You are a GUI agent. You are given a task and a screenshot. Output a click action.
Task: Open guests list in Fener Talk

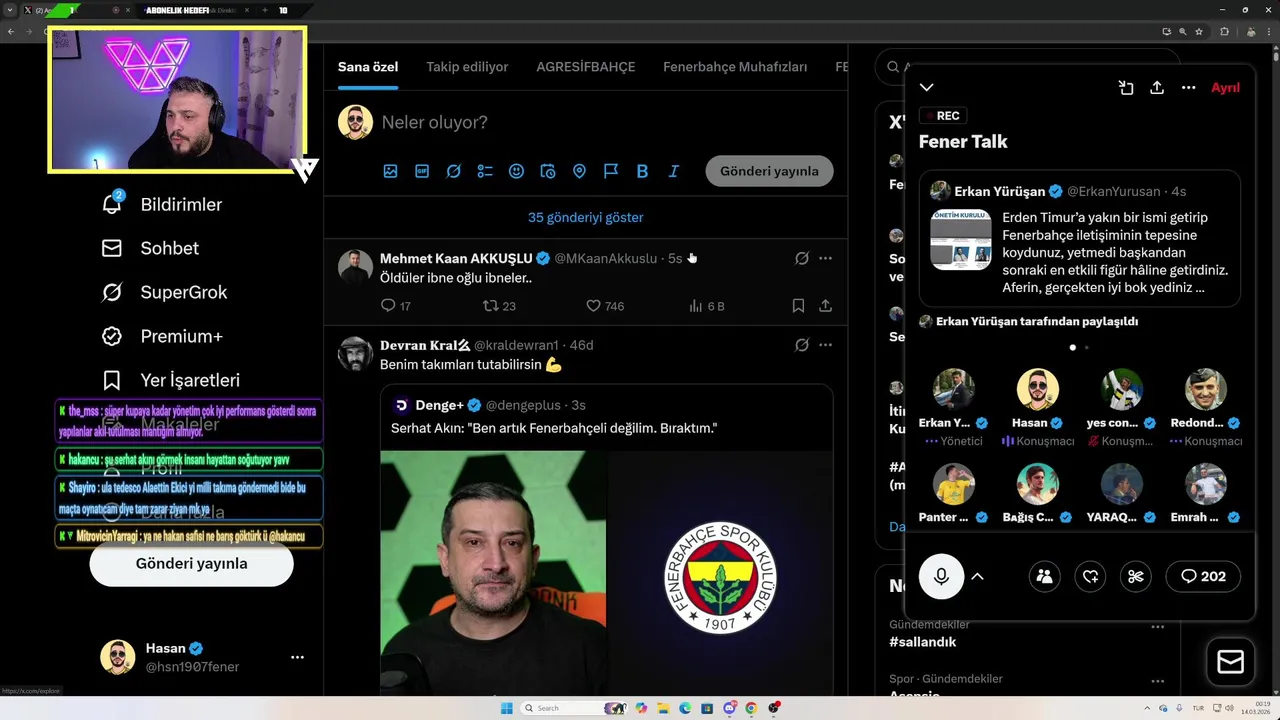(x=1044, y=576)
